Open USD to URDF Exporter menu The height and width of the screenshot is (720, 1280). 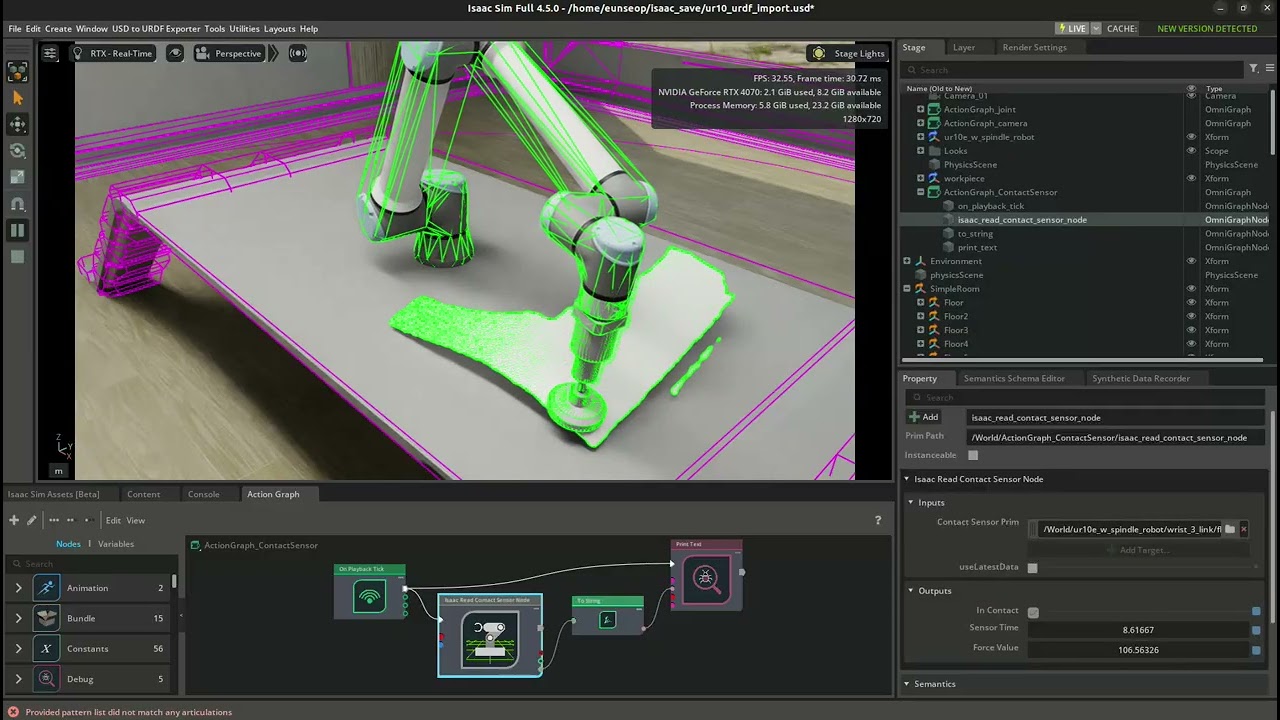click(156, 29)
